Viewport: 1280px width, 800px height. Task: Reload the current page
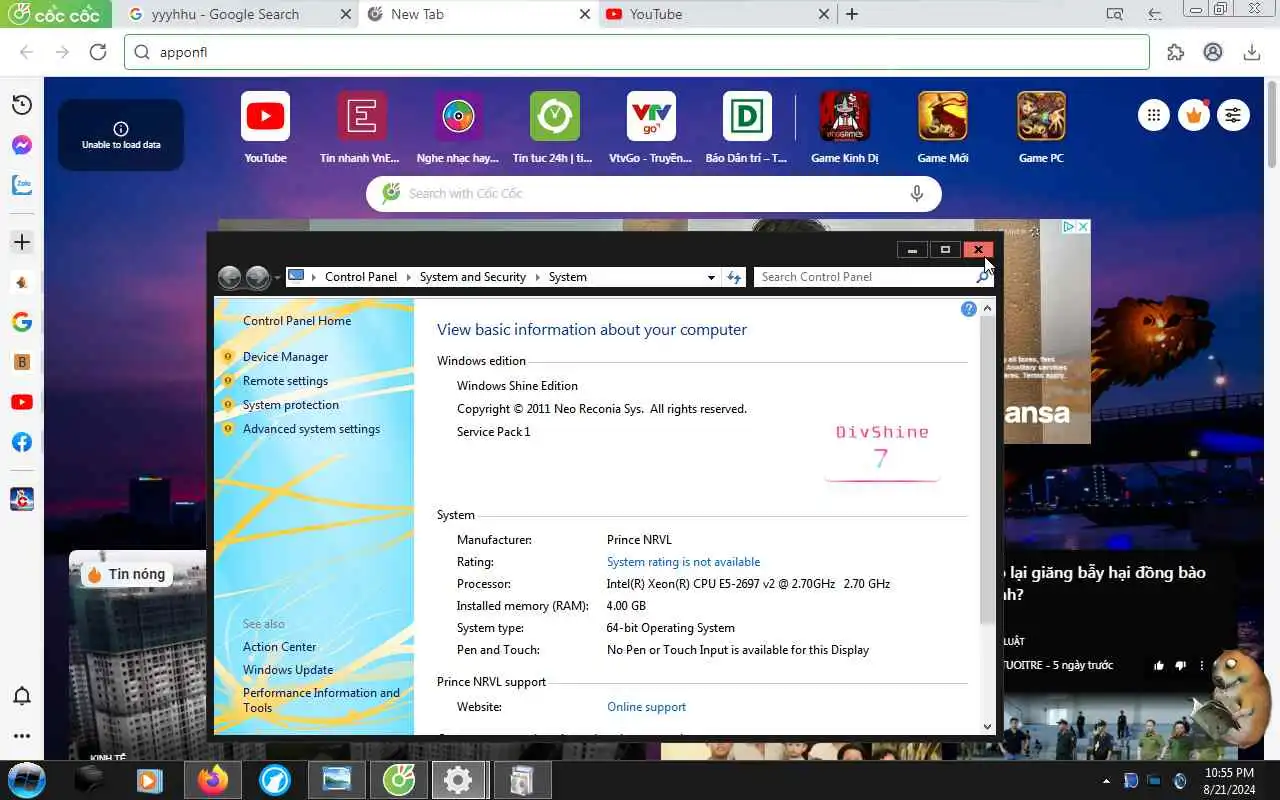click(x=98, y=52)
